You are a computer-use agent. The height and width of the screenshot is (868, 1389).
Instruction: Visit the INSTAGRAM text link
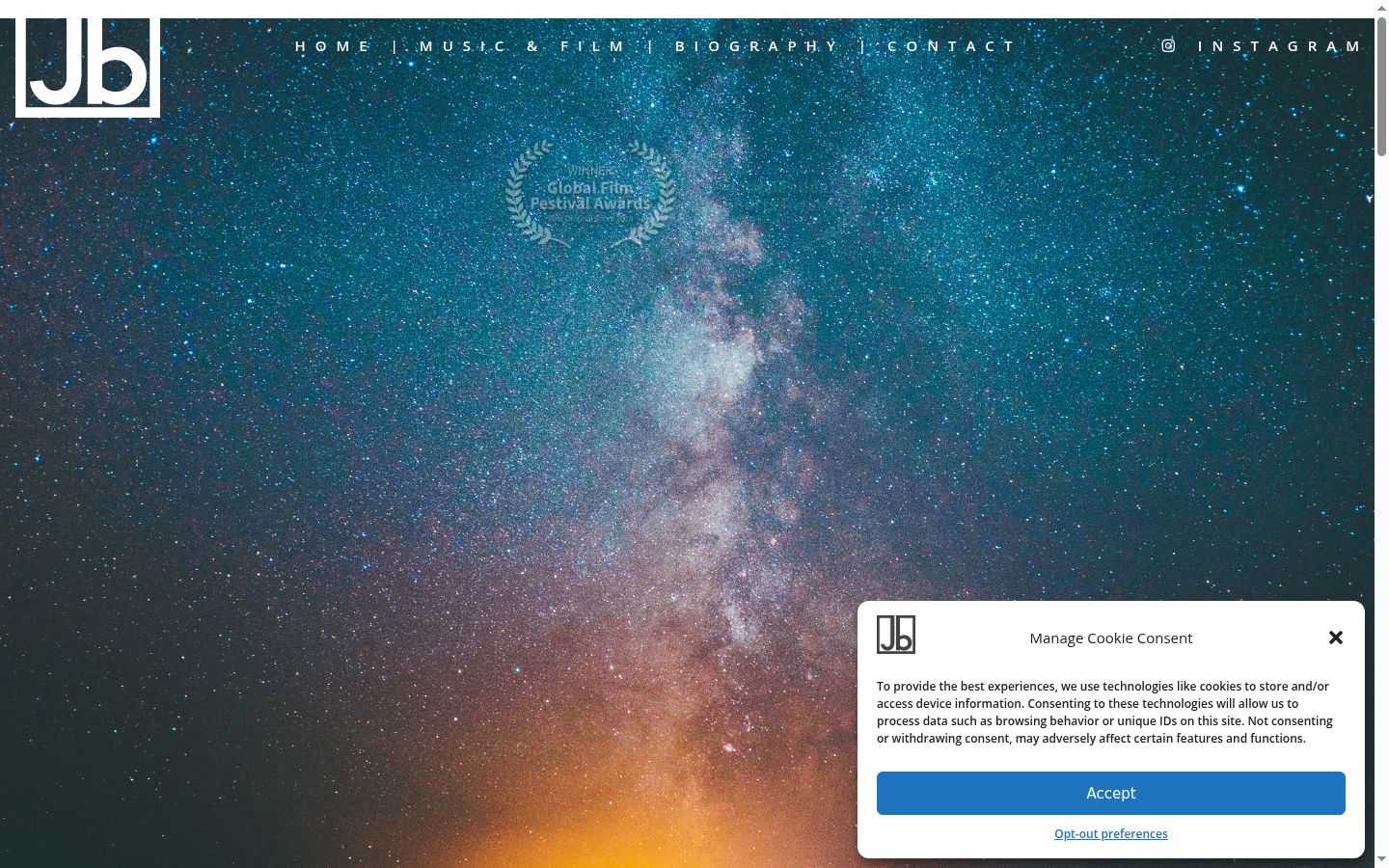pos(1280,46)
